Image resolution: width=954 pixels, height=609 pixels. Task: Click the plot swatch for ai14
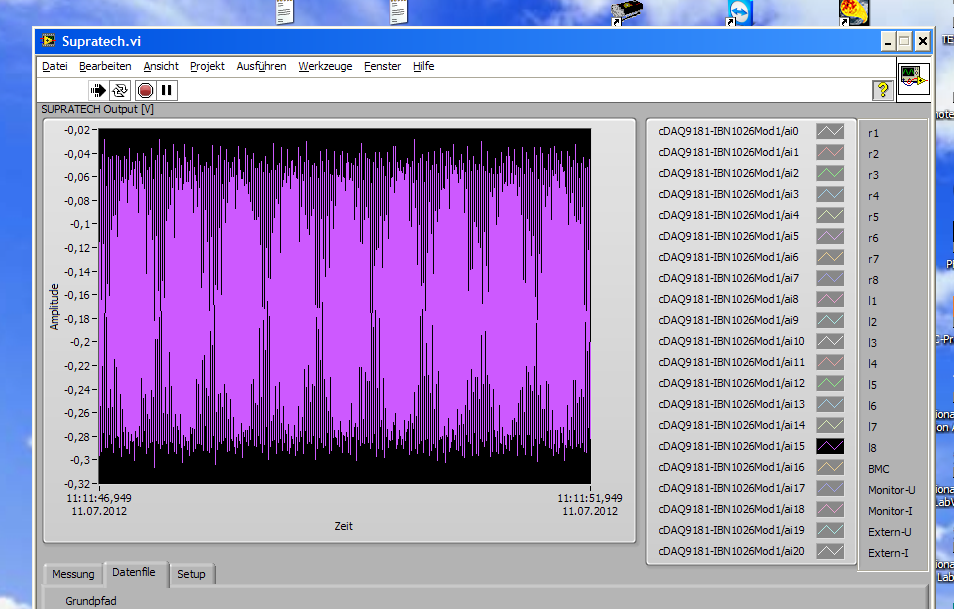tap(830, 425)
